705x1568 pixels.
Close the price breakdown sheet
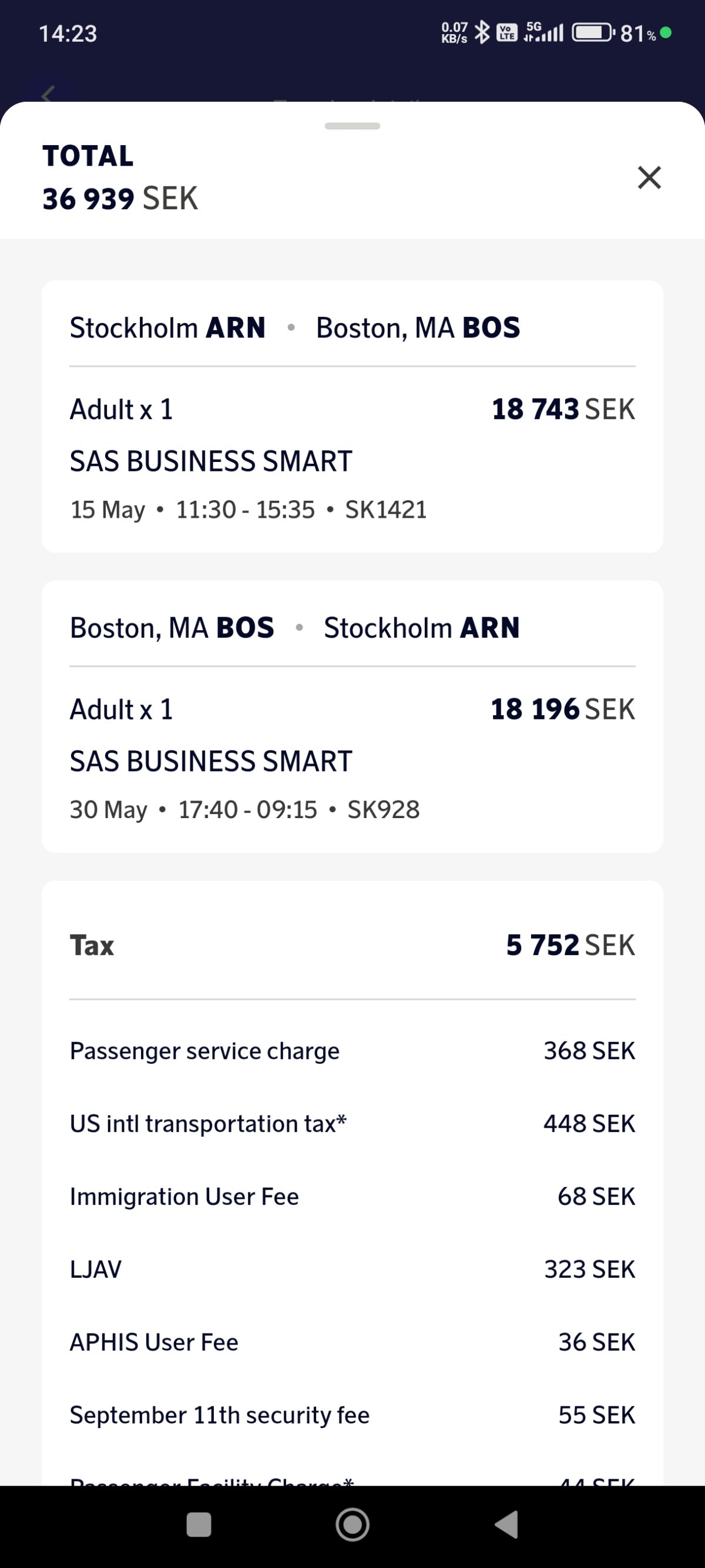tap(649, 177)
